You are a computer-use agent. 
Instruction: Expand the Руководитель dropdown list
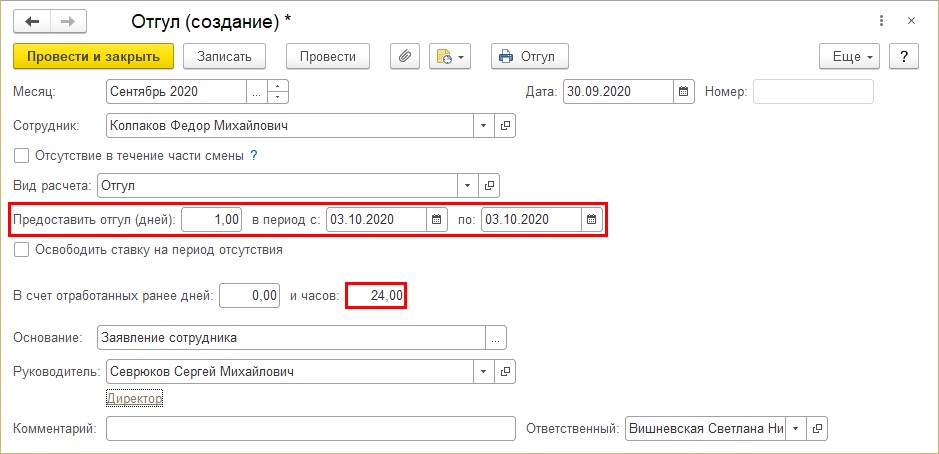pos(483,371)
